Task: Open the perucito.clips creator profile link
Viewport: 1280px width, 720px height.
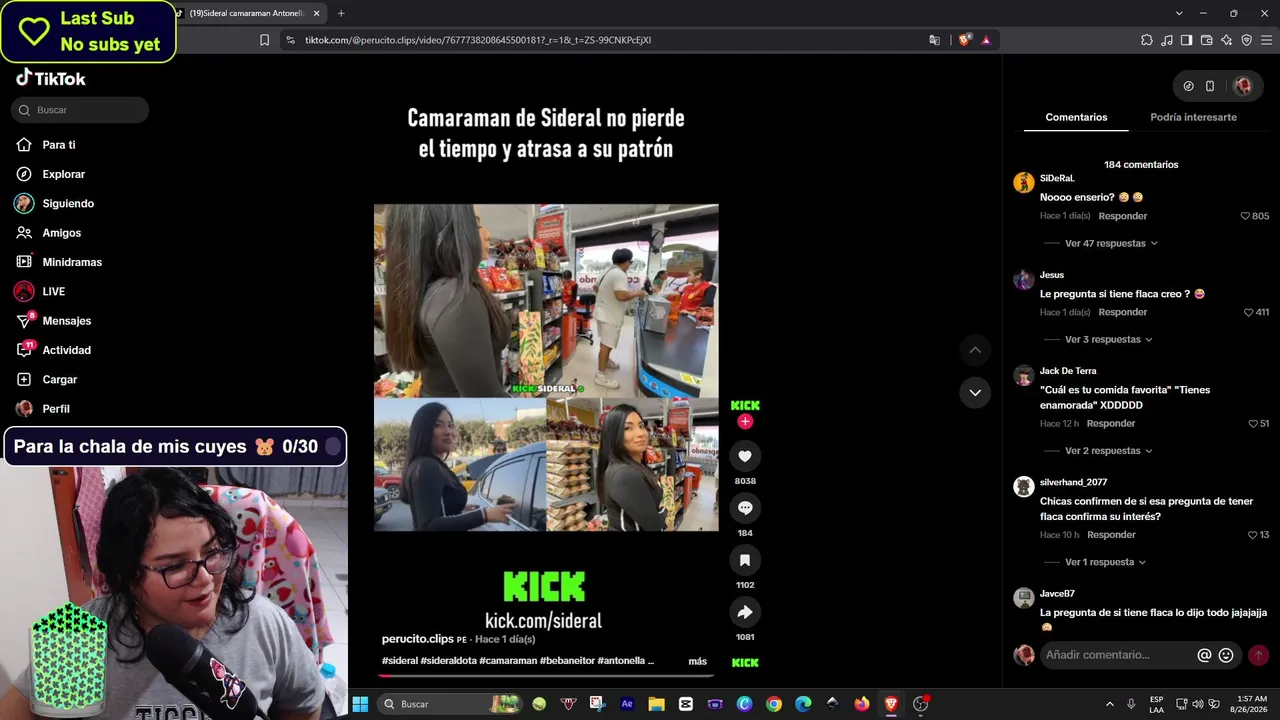Action: tap(417, 639)
